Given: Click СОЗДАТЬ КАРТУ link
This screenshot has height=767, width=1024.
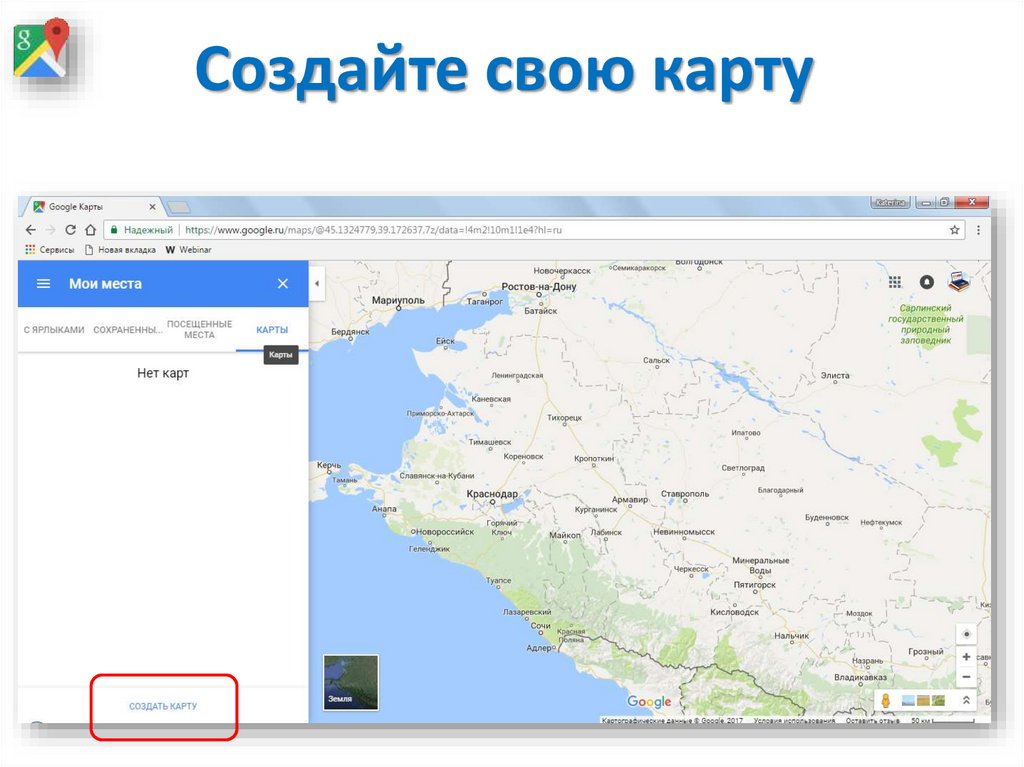Looking at the screenshot, I should coord(163,706).
